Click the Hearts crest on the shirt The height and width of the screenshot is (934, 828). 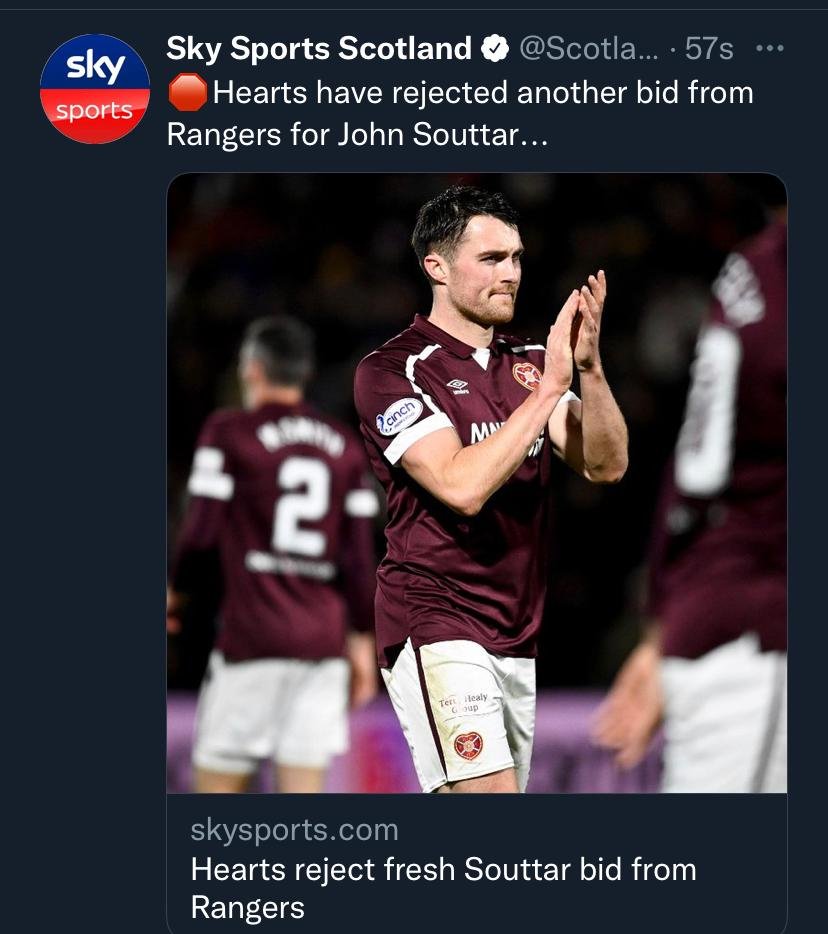[x=527, y=376]
